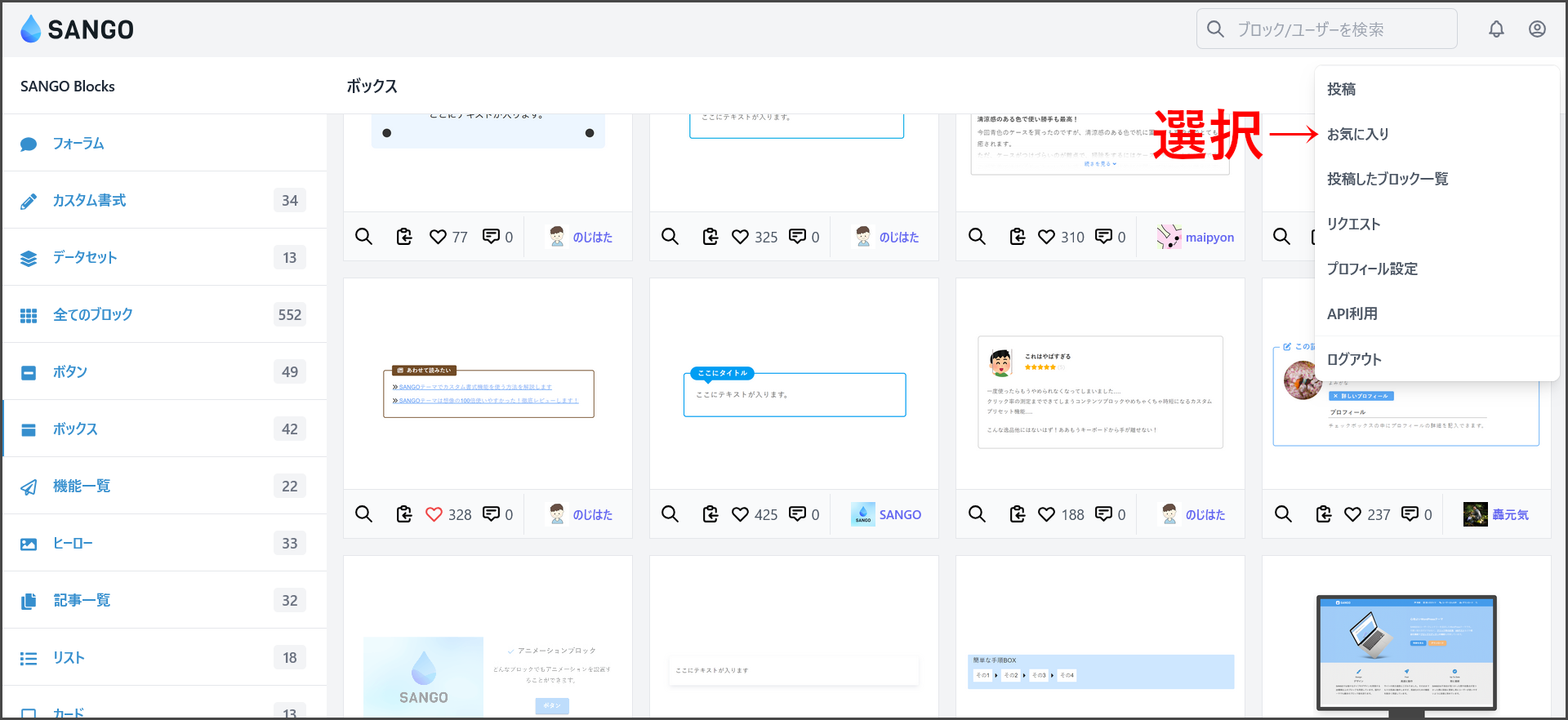Go to ボタン category in sidebar
This screenshot has height=720, width=1568.
click(x=70, y=372)
